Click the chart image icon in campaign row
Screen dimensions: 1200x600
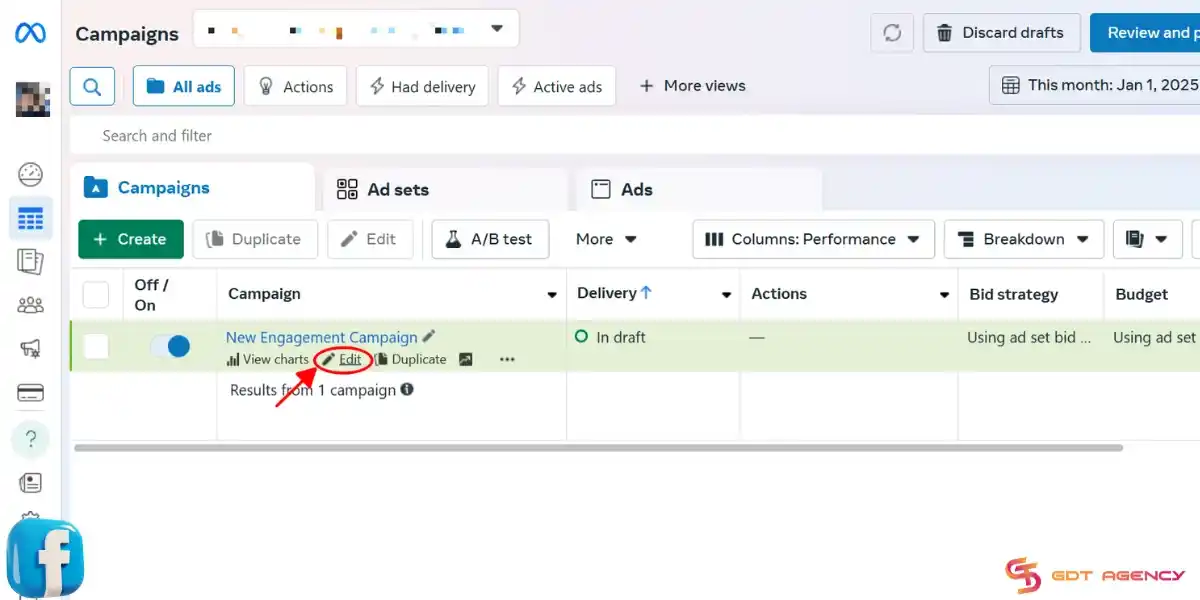(466, 359)
